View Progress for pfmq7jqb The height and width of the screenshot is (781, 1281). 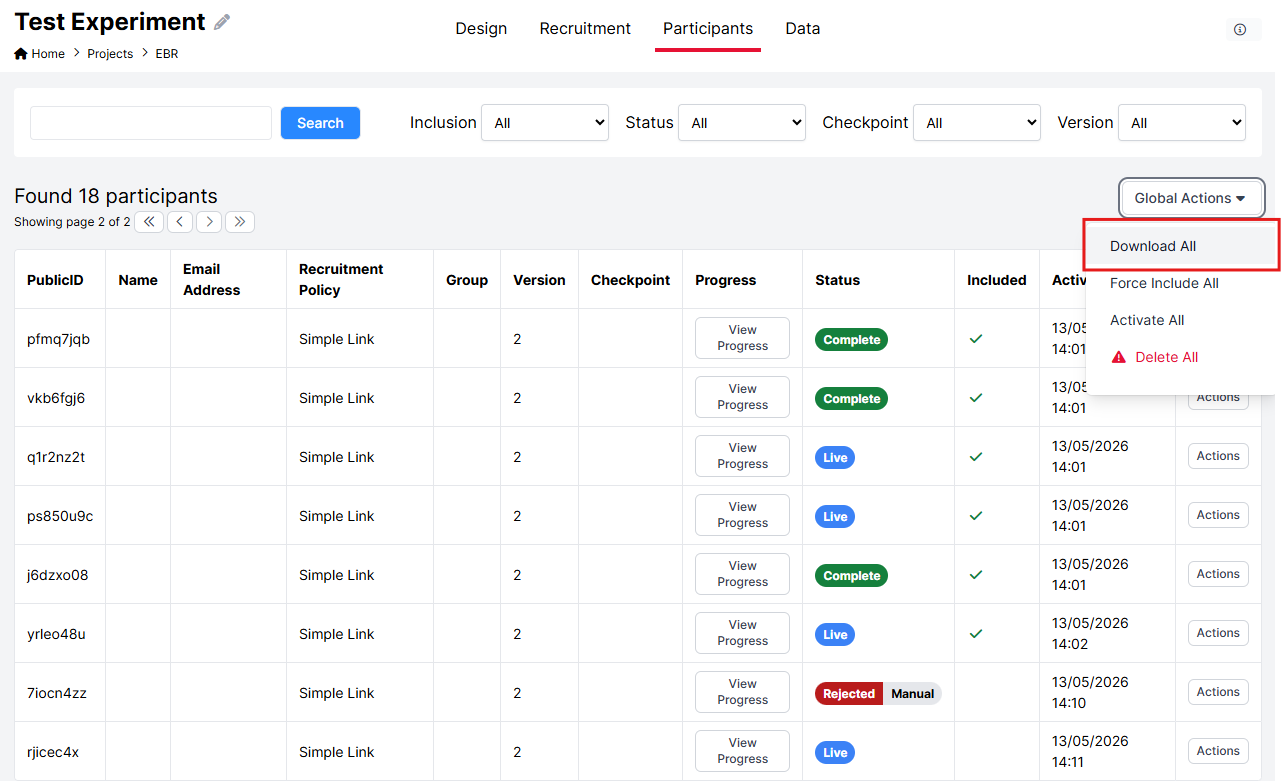[x=742, y=338]
